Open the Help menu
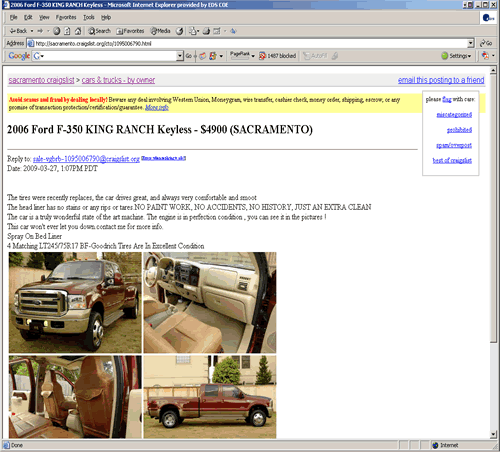 106,17
